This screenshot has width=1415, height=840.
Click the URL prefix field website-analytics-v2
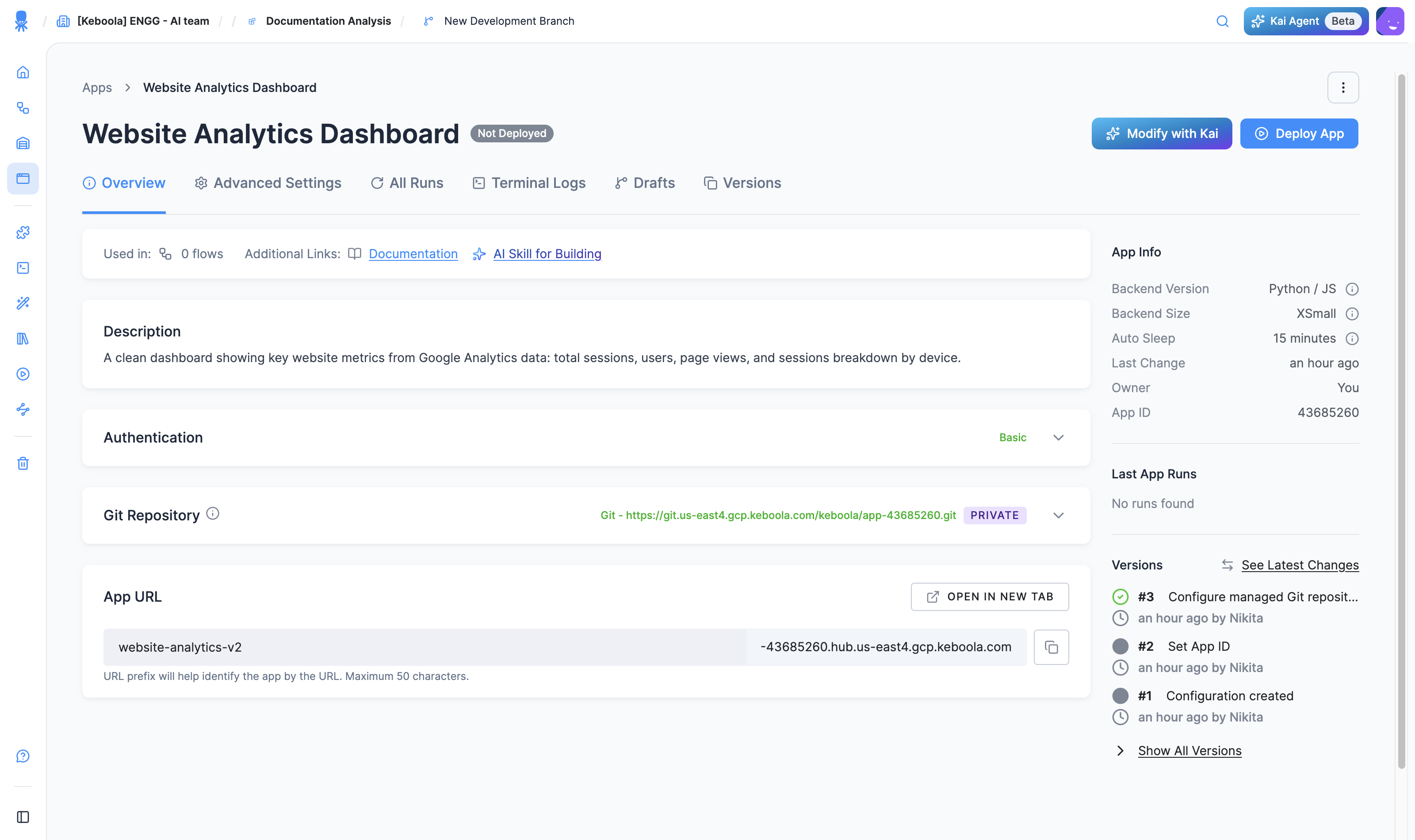(x=424, y=647)
